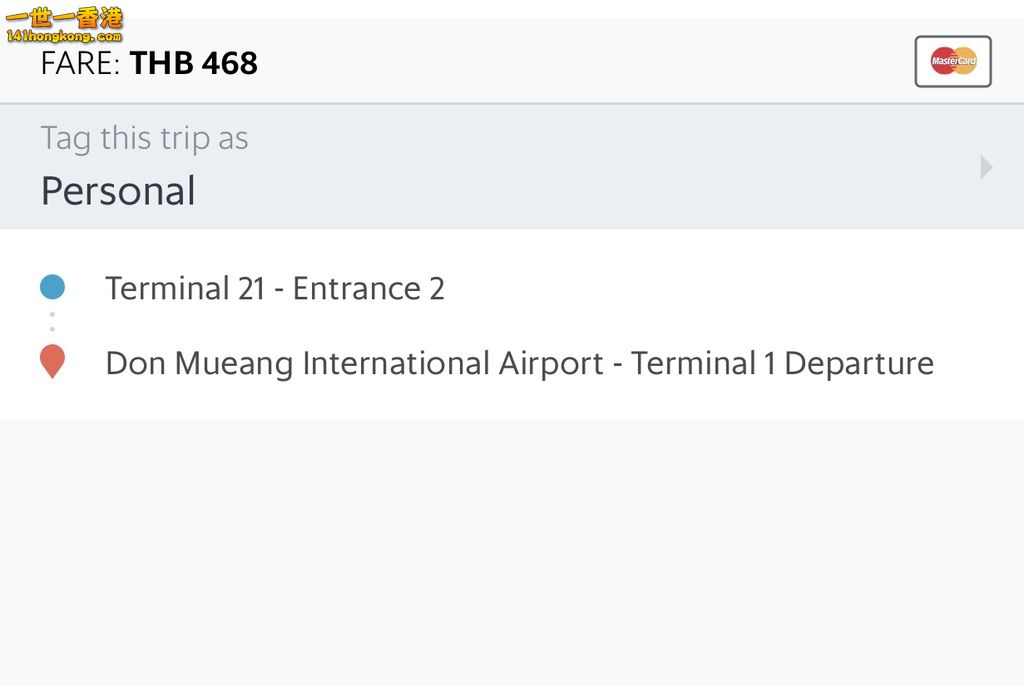Image resolution: width=1024 pixels, height=686 pixels.
Task: Click the 一世一香港 watermark logo
Action: (x=64, y=17)
